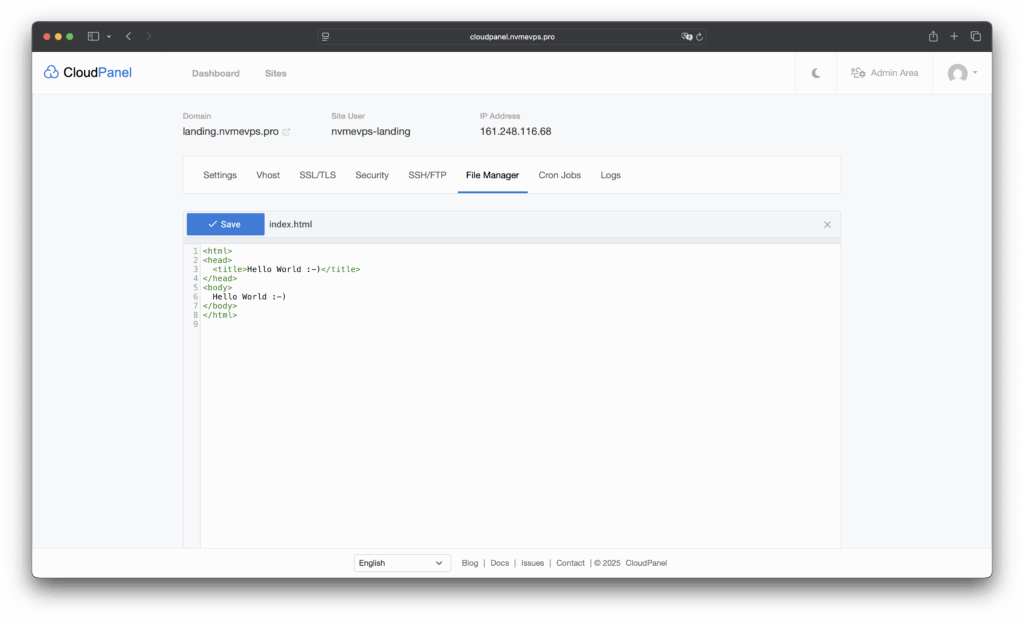Close the index.html editor with the X
The height and width of the screenshot is (620, 1024).
point(827,225)
